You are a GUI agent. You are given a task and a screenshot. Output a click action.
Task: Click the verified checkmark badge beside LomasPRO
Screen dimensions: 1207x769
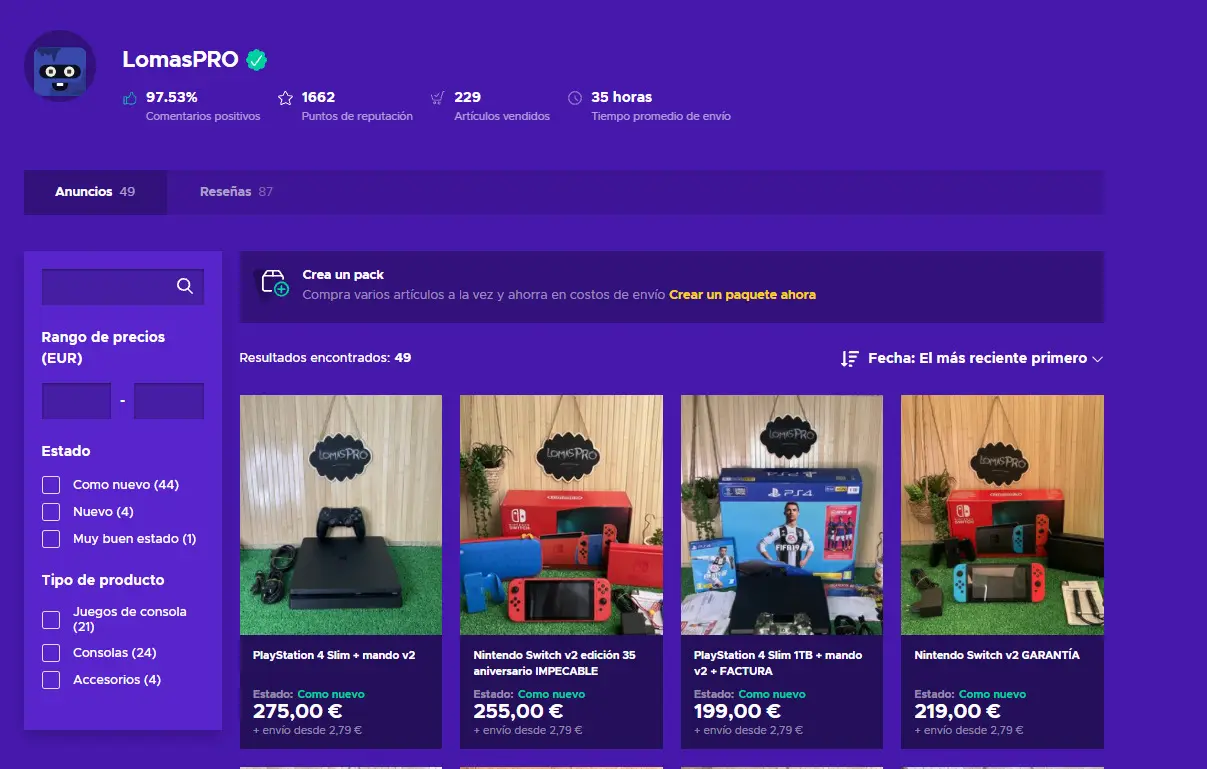257,60
